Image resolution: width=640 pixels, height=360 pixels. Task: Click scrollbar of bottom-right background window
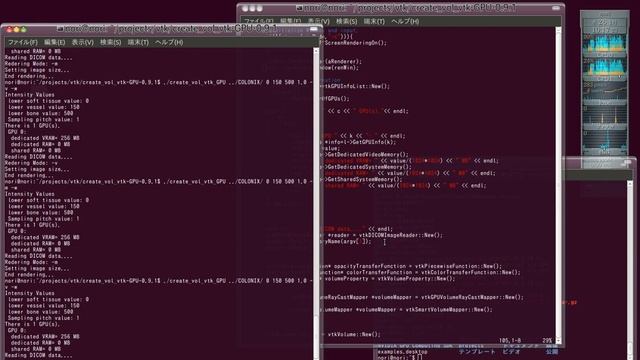click(630, 269)
